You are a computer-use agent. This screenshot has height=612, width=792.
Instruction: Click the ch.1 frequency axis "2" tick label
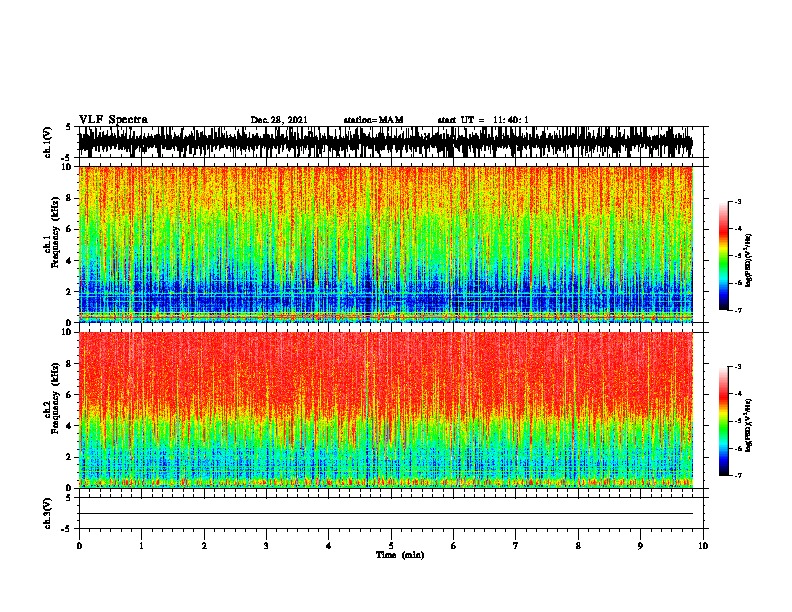coord(69,292)
